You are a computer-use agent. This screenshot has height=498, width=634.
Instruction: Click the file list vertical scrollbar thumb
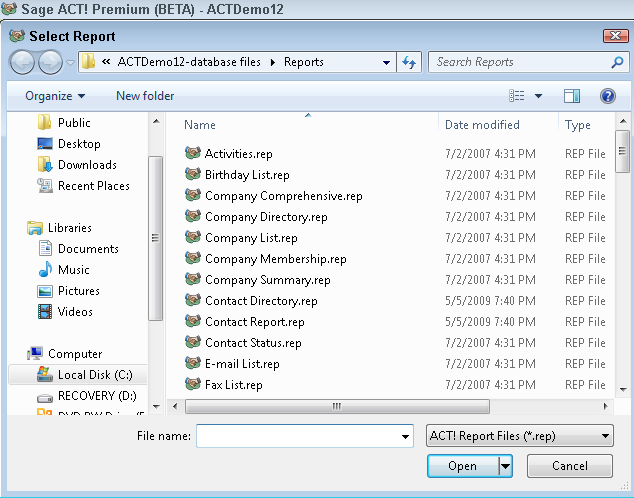point(623,152)
